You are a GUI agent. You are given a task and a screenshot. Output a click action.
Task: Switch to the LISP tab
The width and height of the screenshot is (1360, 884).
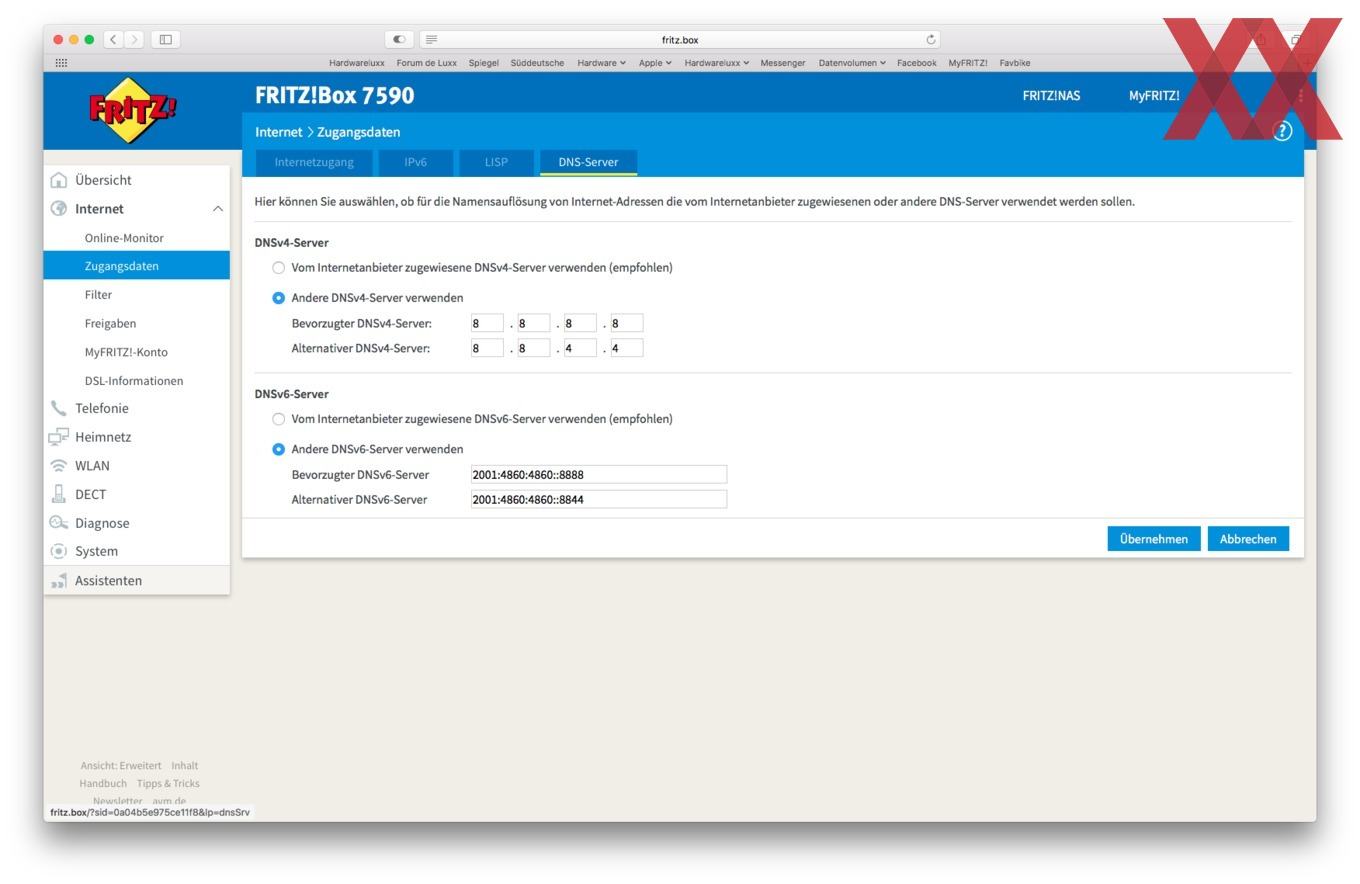pyautogui.click(x=496, y=162)
